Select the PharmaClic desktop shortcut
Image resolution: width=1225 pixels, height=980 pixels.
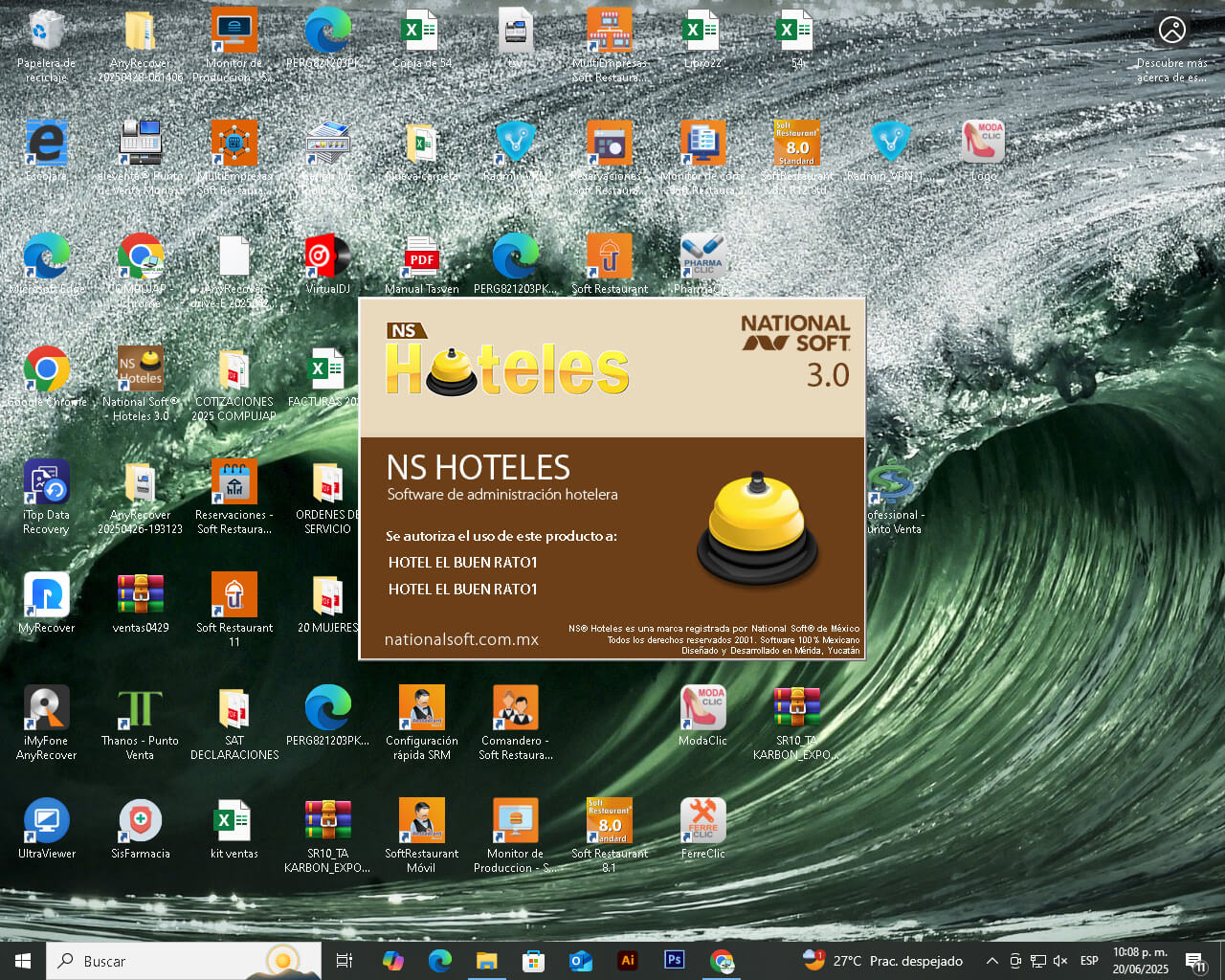[x=702, y=265]
